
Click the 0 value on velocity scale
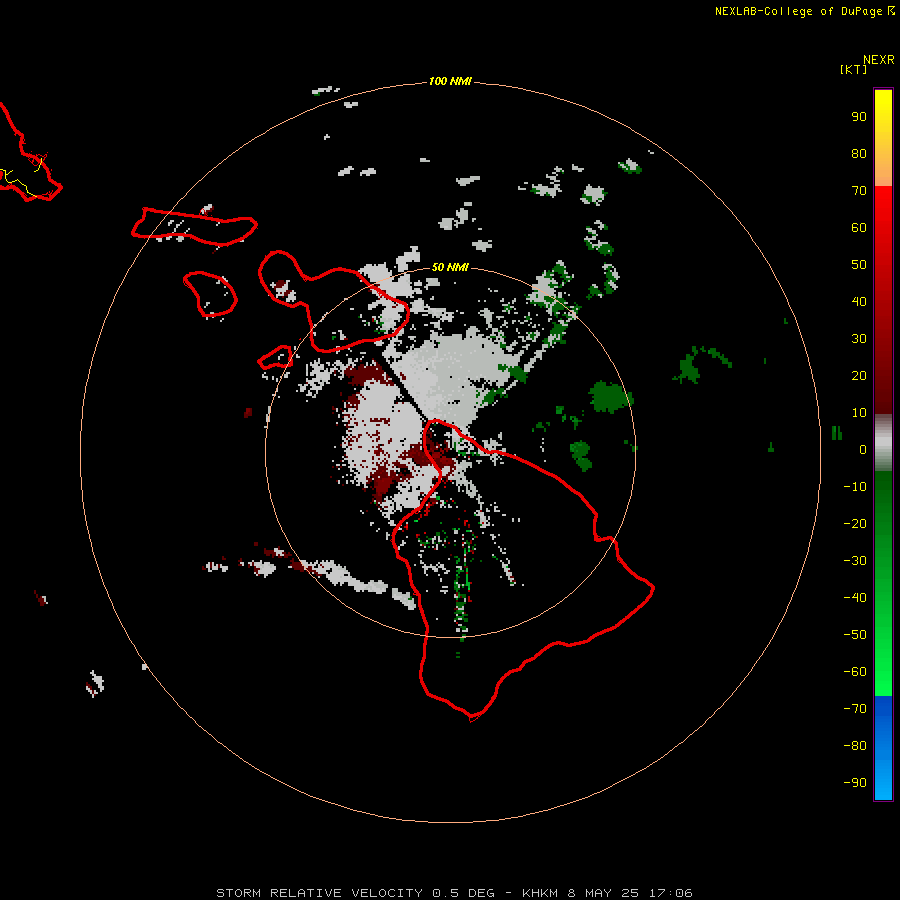[x=863, y=450]
